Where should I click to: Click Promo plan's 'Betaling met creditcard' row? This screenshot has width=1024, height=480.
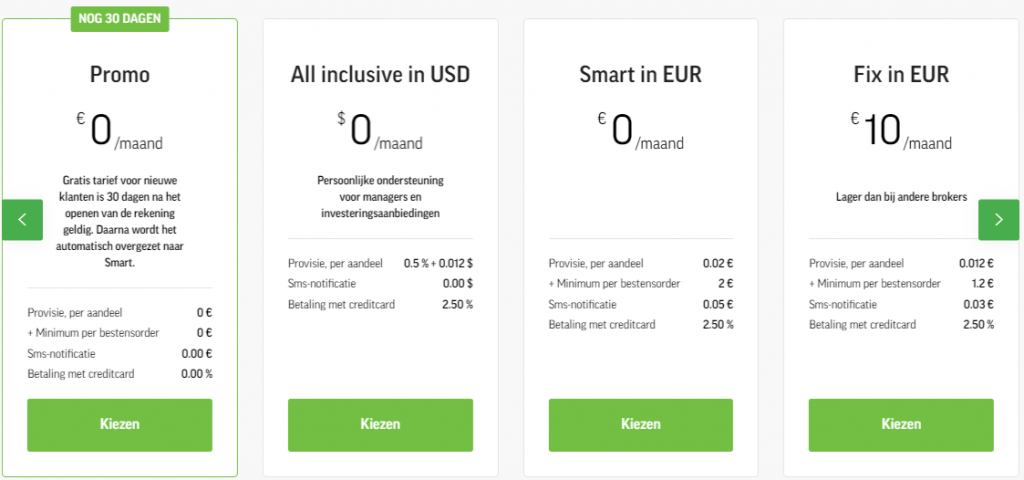pos(120,374)
